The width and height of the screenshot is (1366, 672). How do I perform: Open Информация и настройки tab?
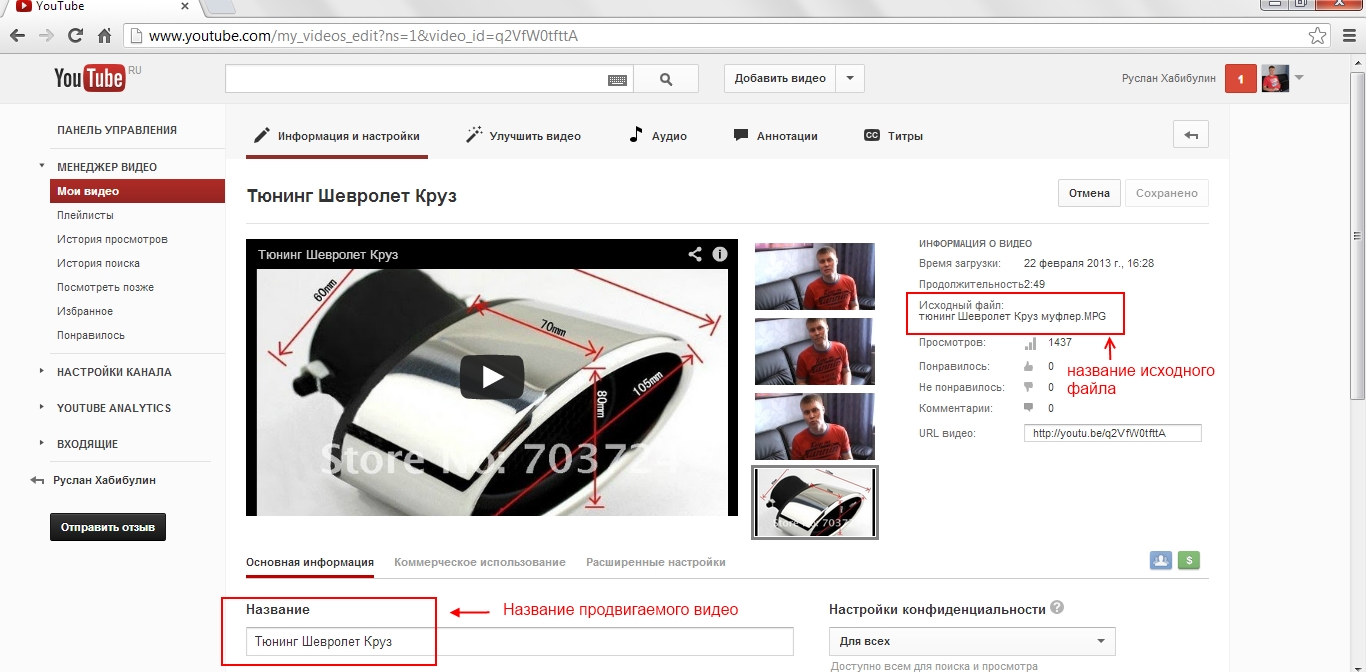[337, 136]
